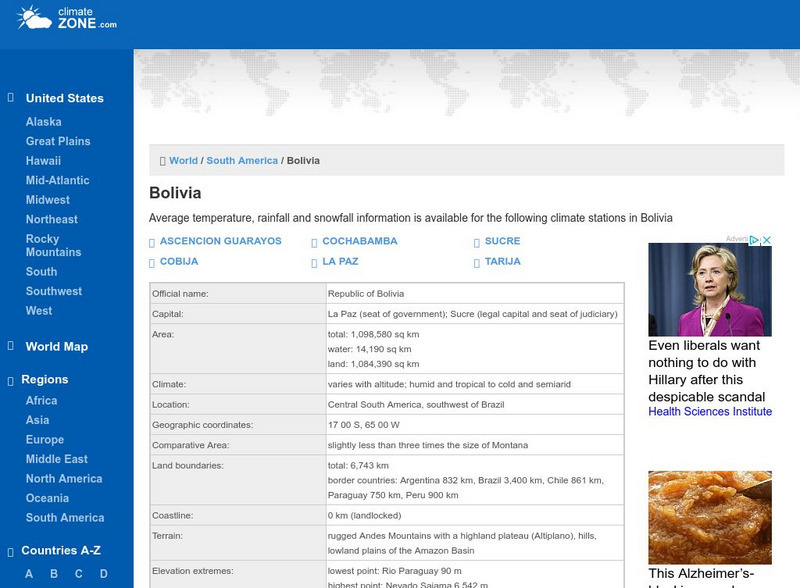Go to Rocky Mountains region
Screen dimensions: 800x588
tap(54, 246)
